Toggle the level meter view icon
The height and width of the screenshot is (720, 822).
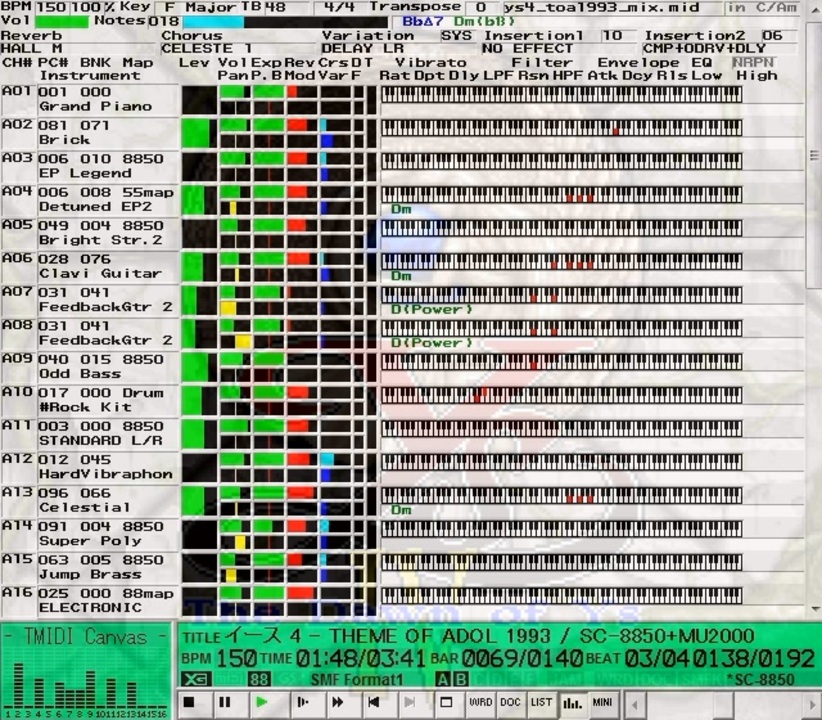pos(572,702)
